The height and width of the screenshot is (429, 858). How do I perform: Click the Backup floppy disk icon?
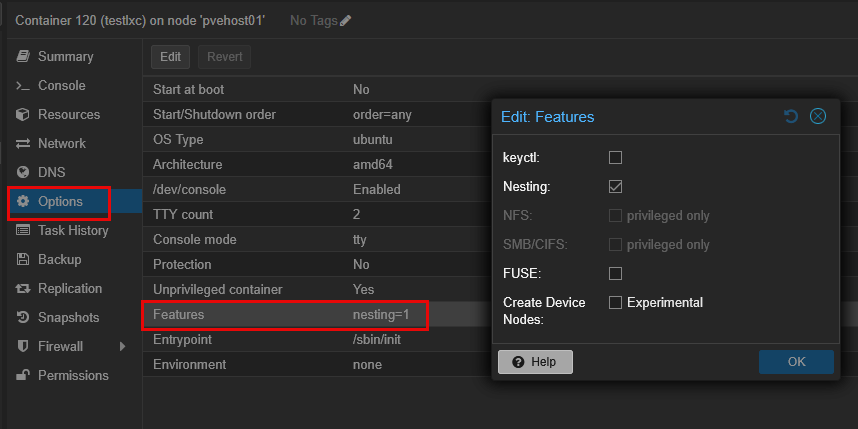(x=22, y=259)
